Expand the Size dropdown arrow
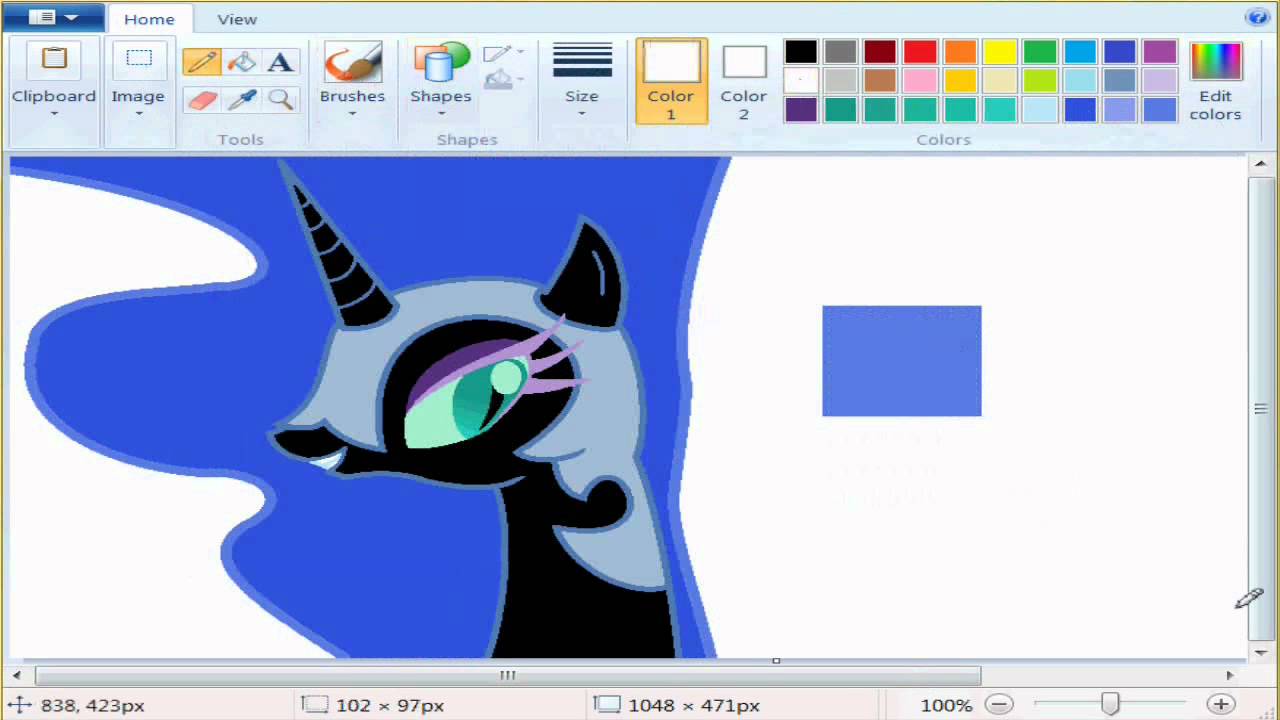This screenshot has height=720, width=1280. pos(582,113)
